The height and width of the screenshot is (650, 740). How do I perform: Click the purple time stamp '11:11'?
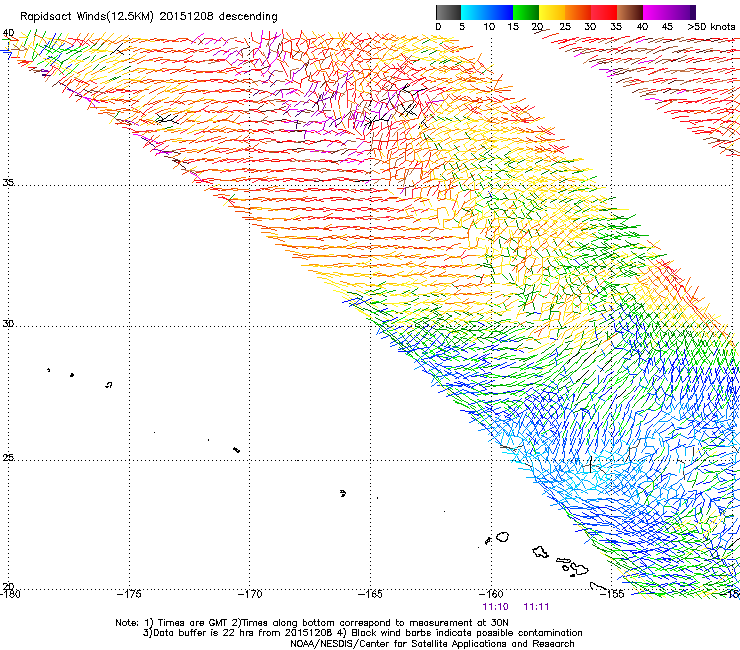click(x=536, y=607)
